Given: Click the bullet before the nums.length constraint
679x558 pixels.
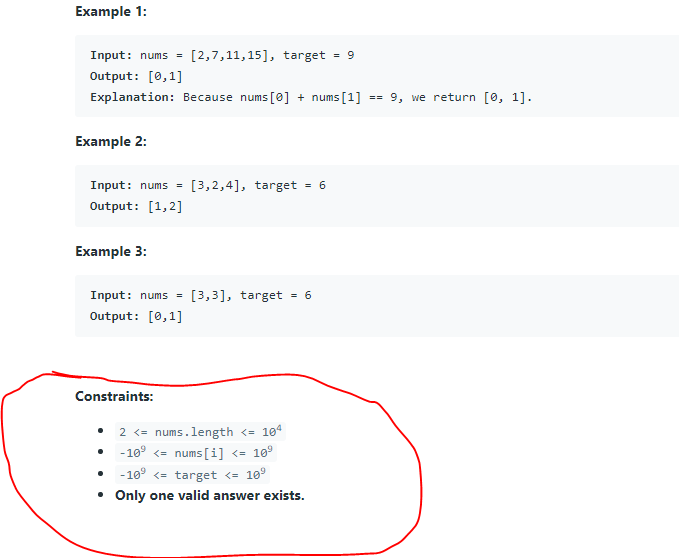Looking at the screenshot, I should click(101, 431).
